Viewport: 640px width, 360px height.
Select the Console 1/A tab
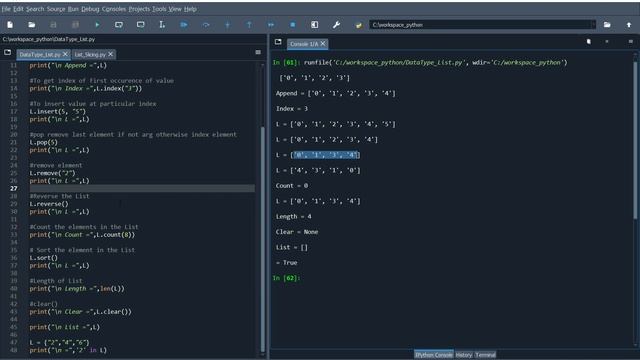point(304,44)
